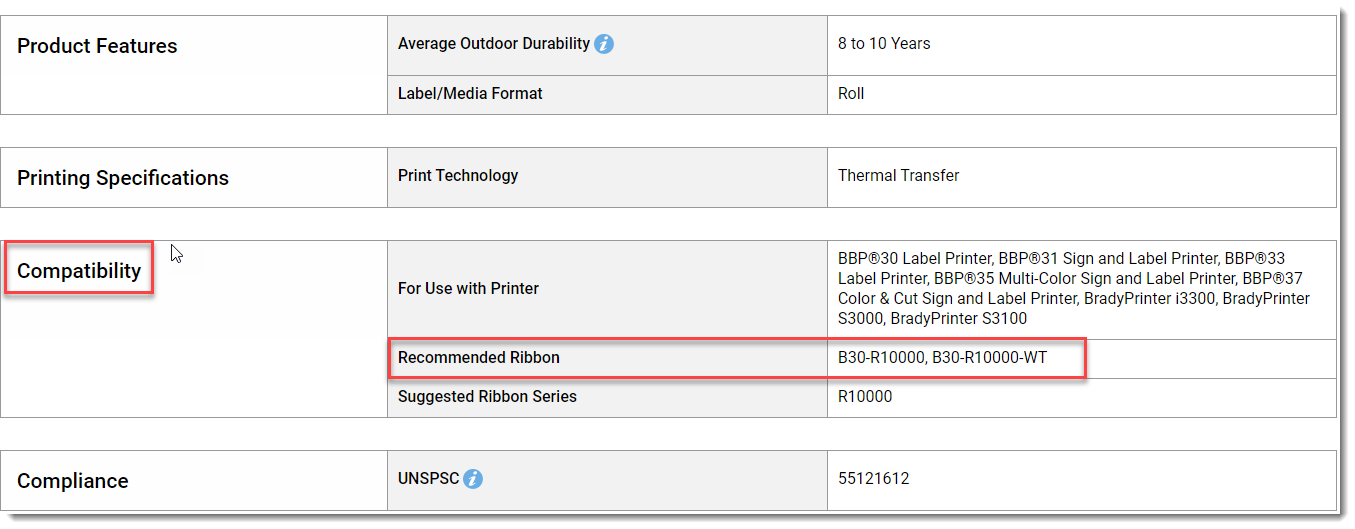
Task: Click the Label/Media Format label
Action: (x=470, y=93)
